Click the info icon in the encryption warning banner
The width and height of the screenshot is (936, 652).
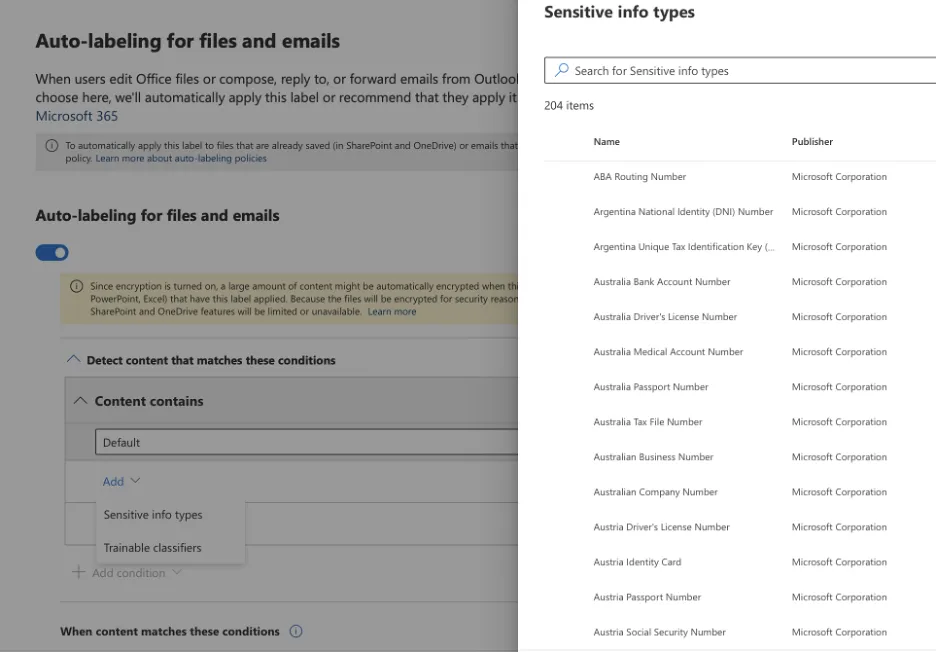tap(76, 286)
